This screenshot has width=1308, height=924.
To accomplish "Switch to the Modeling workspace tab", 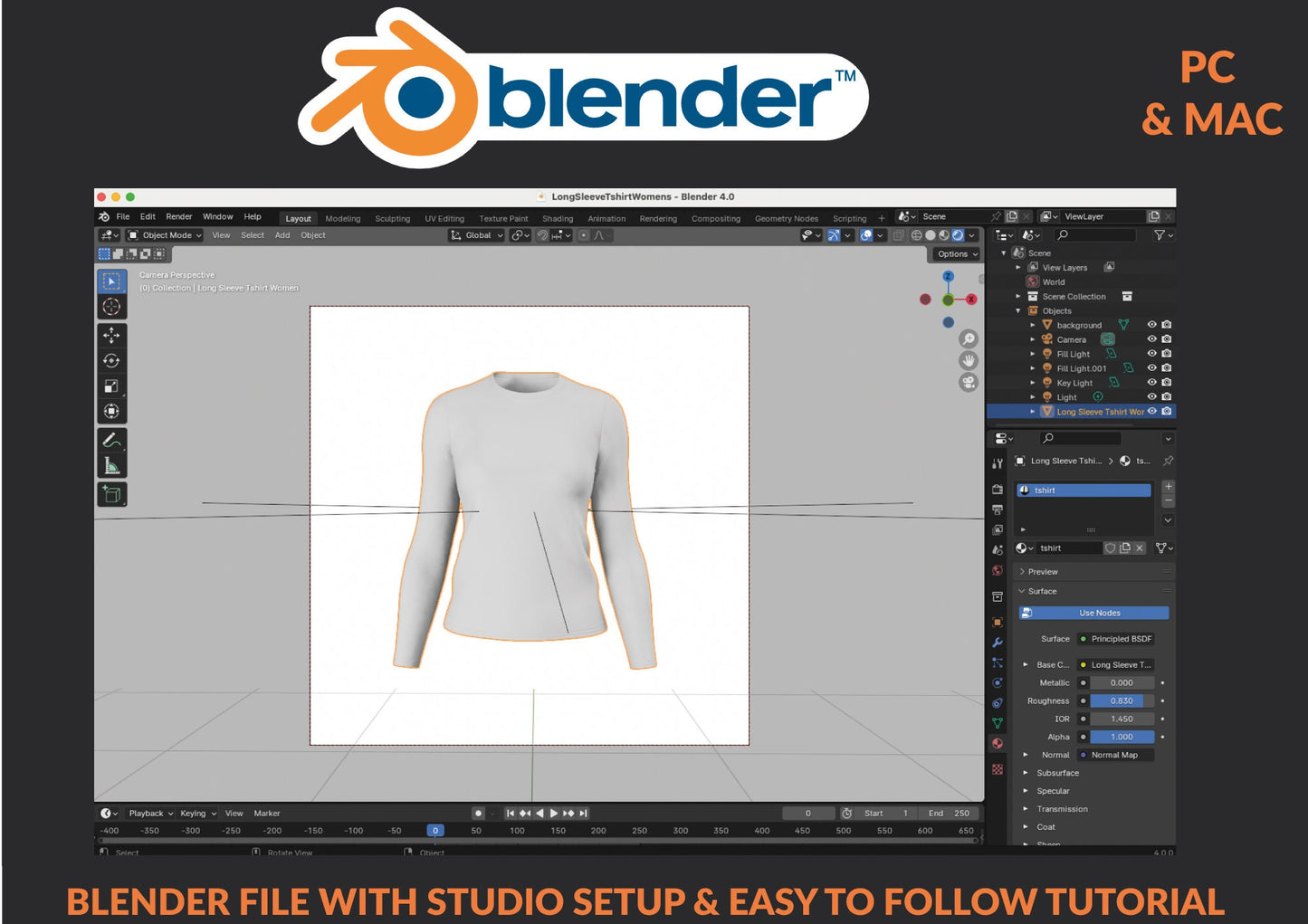I will [343, 219].
